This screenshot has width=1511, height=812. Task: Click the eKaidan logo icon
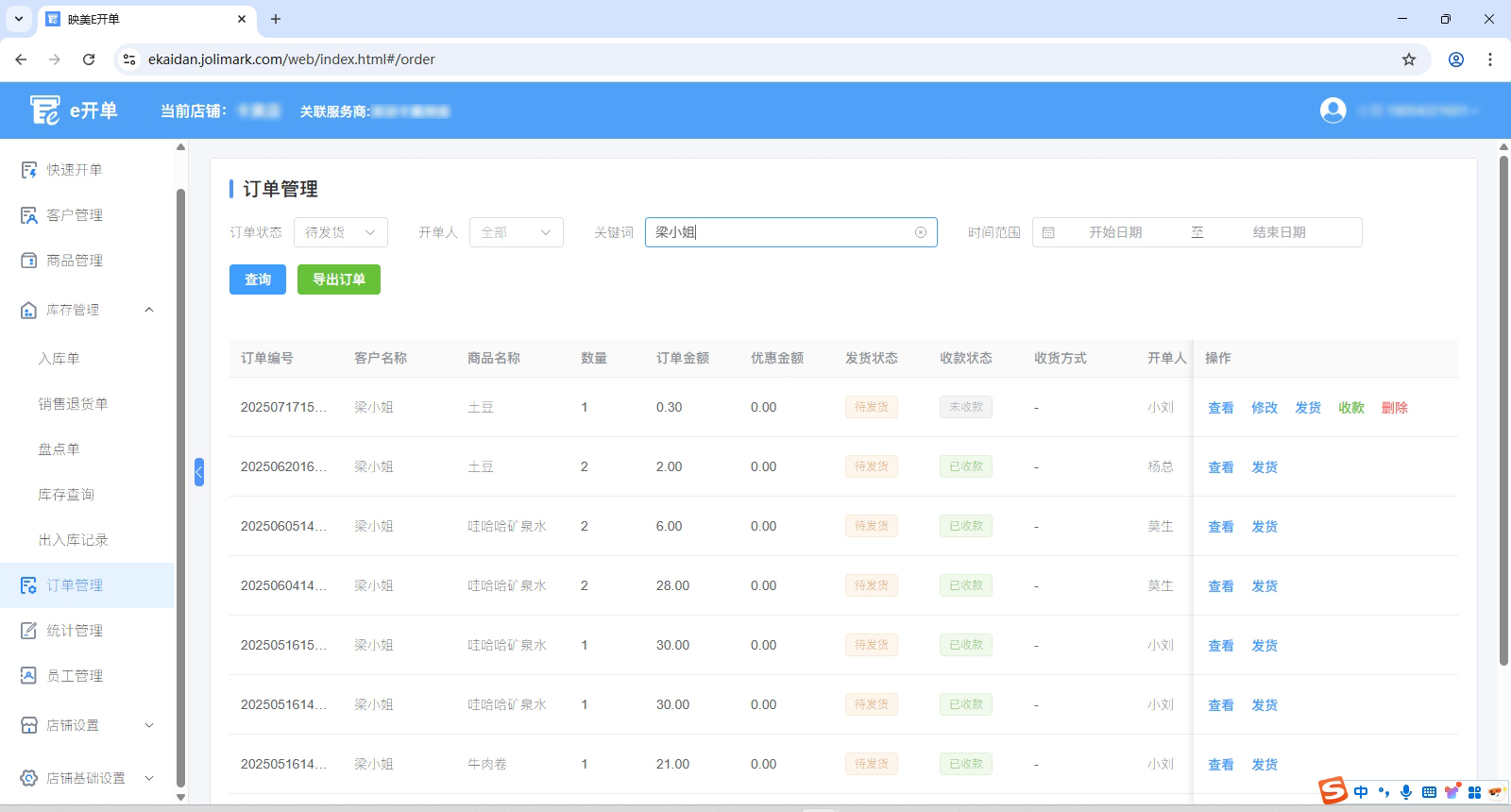[x=44, y=110]
